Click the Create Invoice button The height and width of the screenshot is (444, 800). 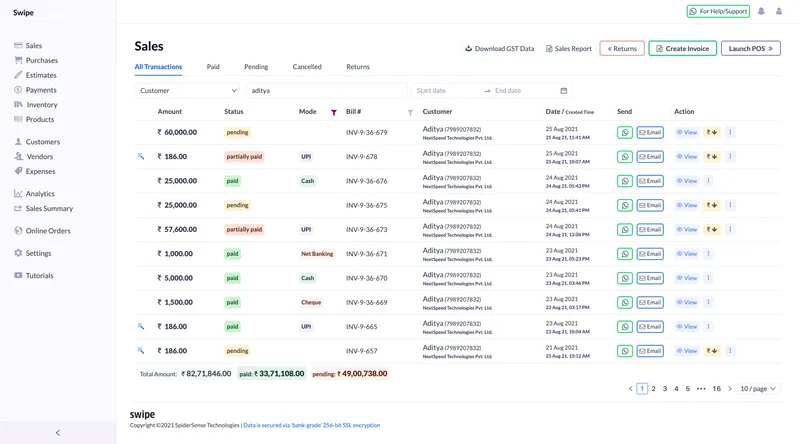tap(682, 48)
